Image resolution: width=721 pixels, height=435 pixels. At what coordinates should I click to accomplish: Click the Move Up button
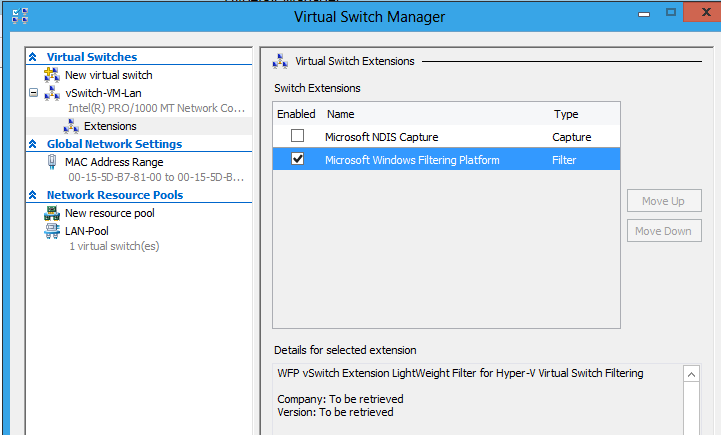click(x=664, y=200)
